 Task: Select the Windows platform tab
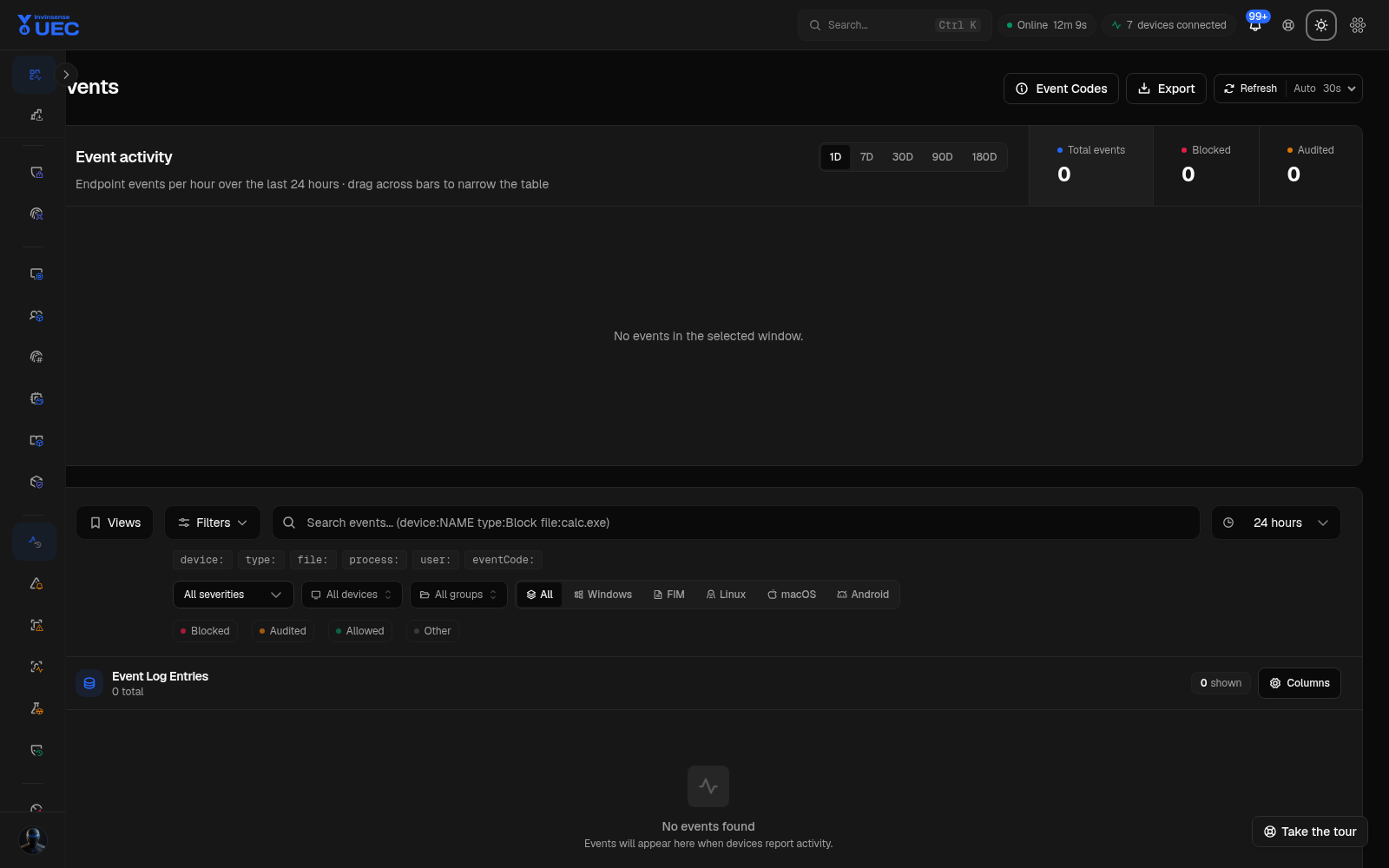pos(603,595)
